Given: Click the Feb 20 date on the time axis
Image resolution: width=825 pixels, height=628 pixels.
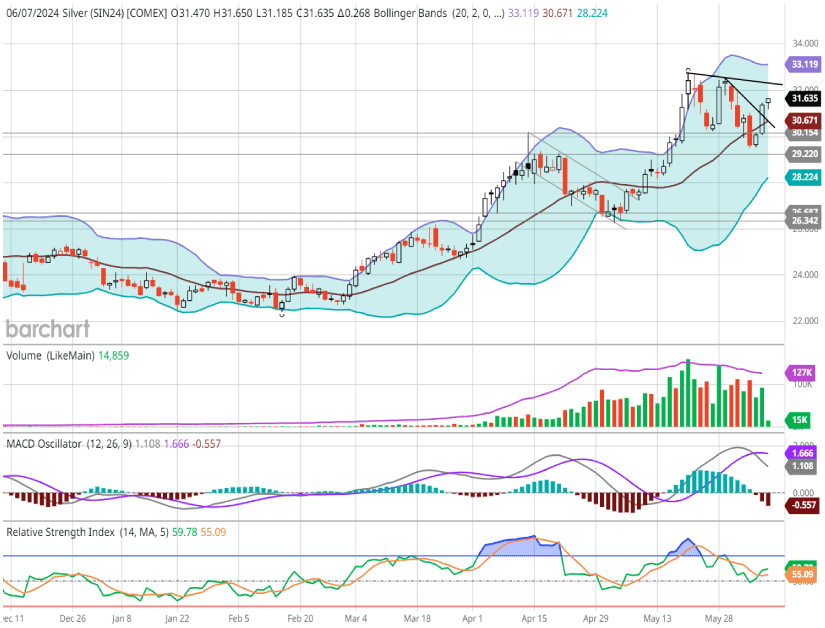Looking at the screenshot, I should (301, 619).
